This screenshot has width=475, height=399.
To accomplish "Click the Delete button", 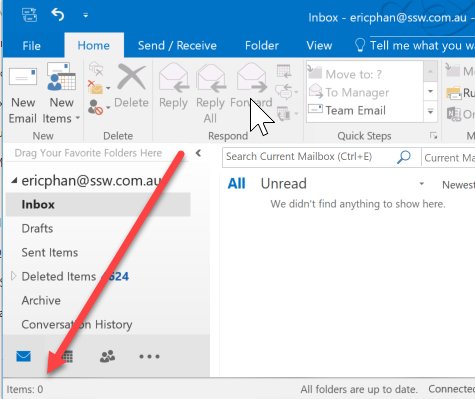I will (131, 87).
